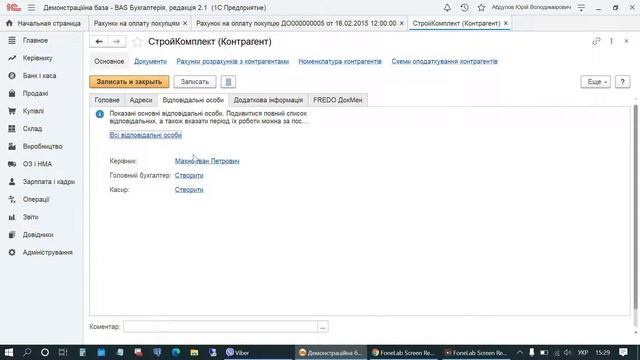This screenshot has height=360, width=640.
Task: Open Схеми оподаткування контрагентів link
Action: 444,62
